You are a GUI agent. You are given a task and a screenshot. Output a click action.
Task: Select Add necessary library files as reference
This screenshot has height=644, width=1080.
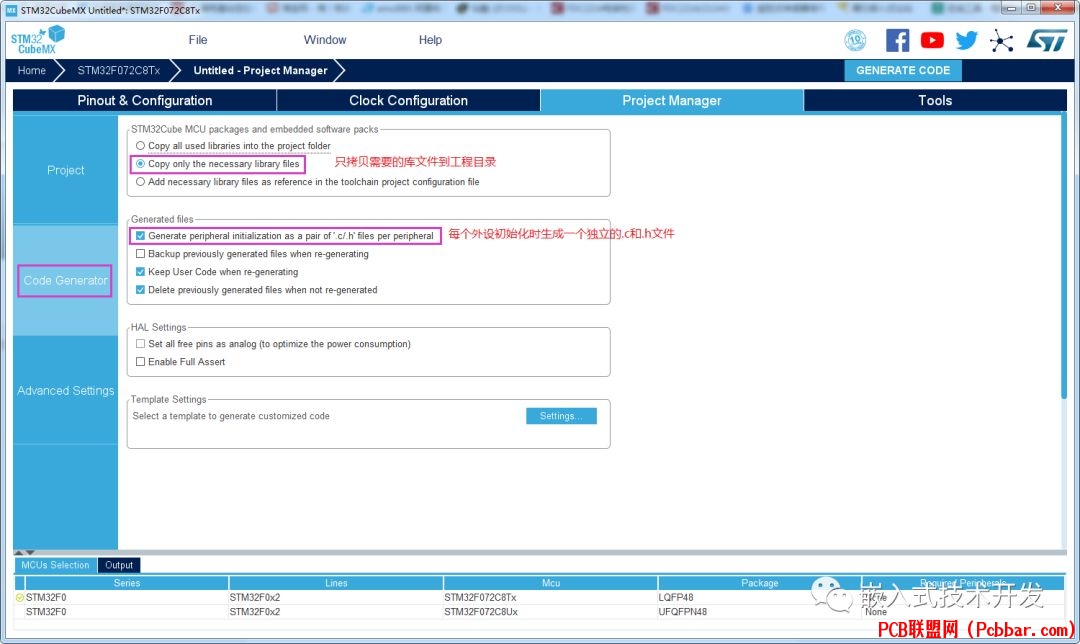pyautogui.click(x=141, y=182)
